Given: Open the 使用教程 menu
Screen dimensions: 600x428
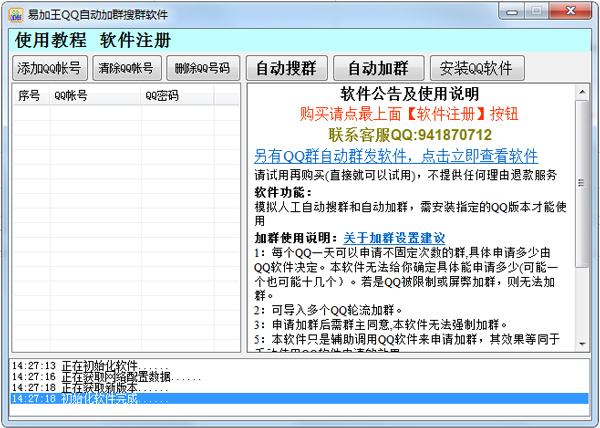Looking at the screenshot, I should (51, 41).
